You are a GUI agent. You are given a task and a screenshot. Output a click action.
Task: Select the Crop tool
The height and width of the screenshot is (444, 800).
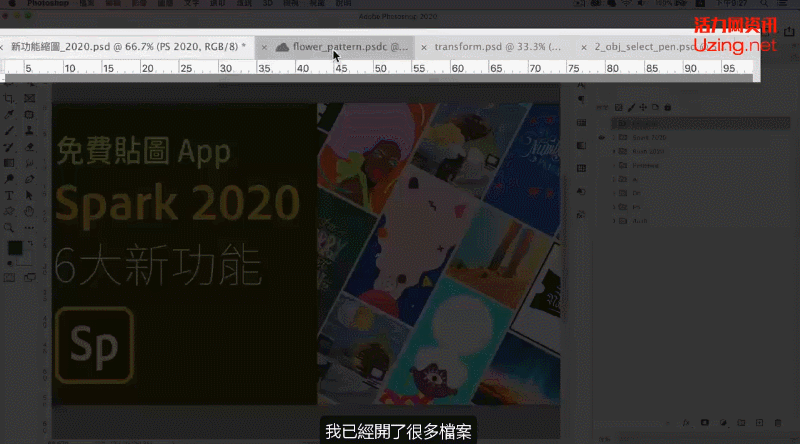tap(9, 98)
